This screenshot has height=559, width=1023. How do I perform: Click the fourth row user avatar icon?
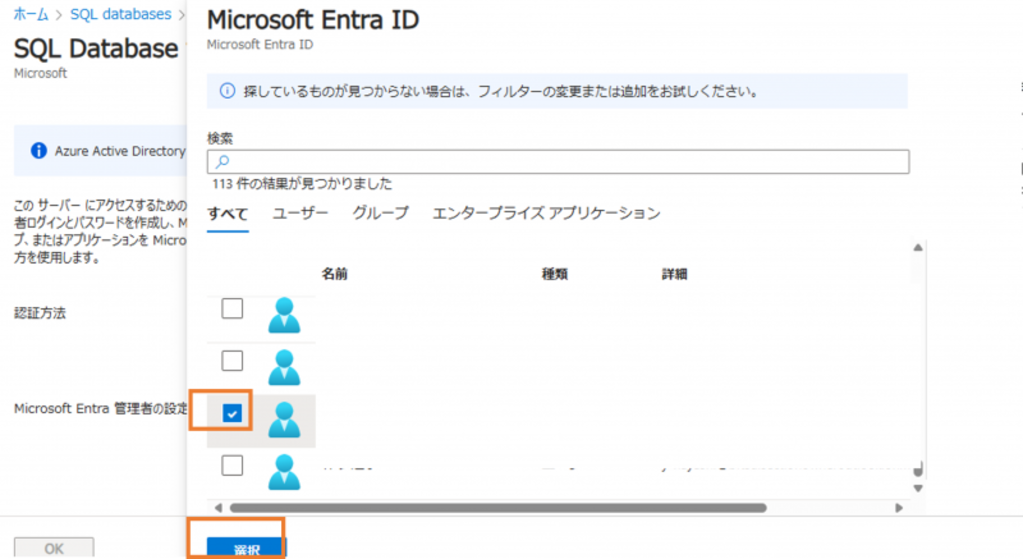[284, 472]
